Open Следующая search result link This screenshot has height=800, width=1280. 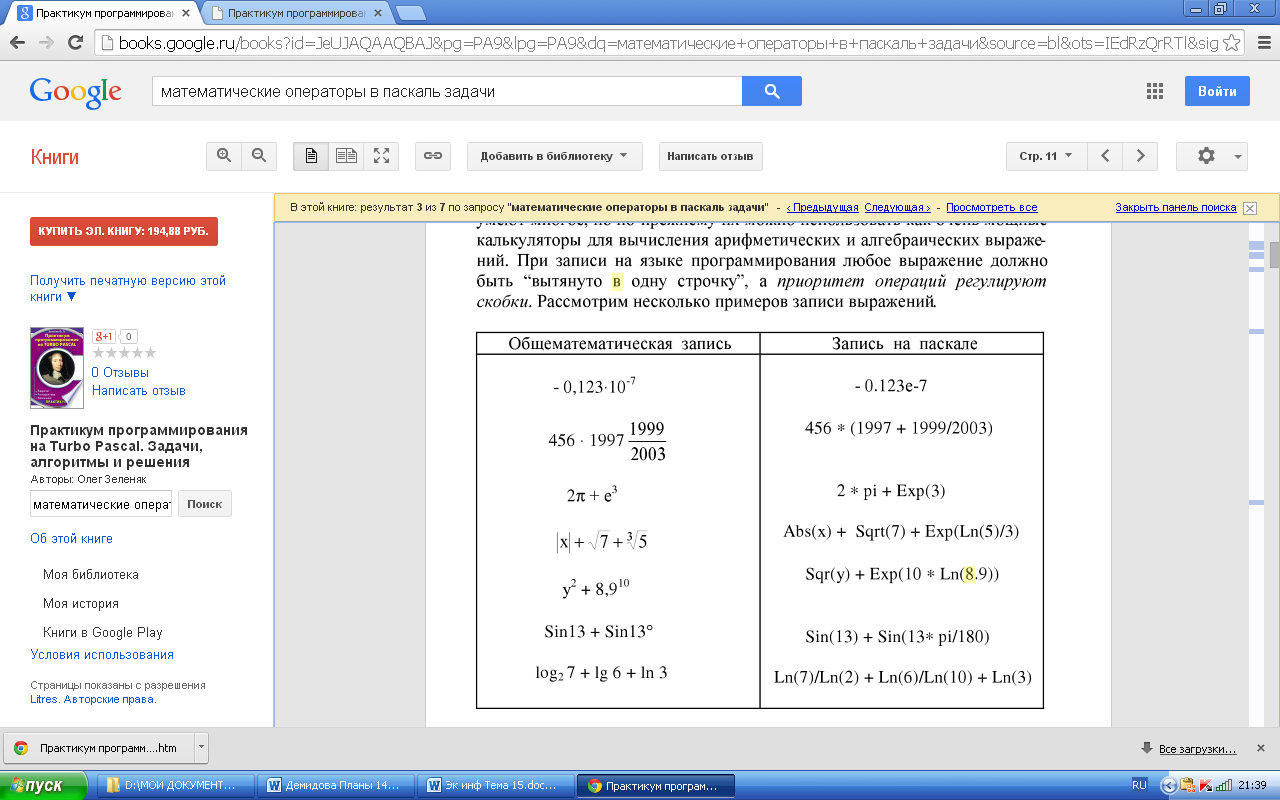(898, 207)
